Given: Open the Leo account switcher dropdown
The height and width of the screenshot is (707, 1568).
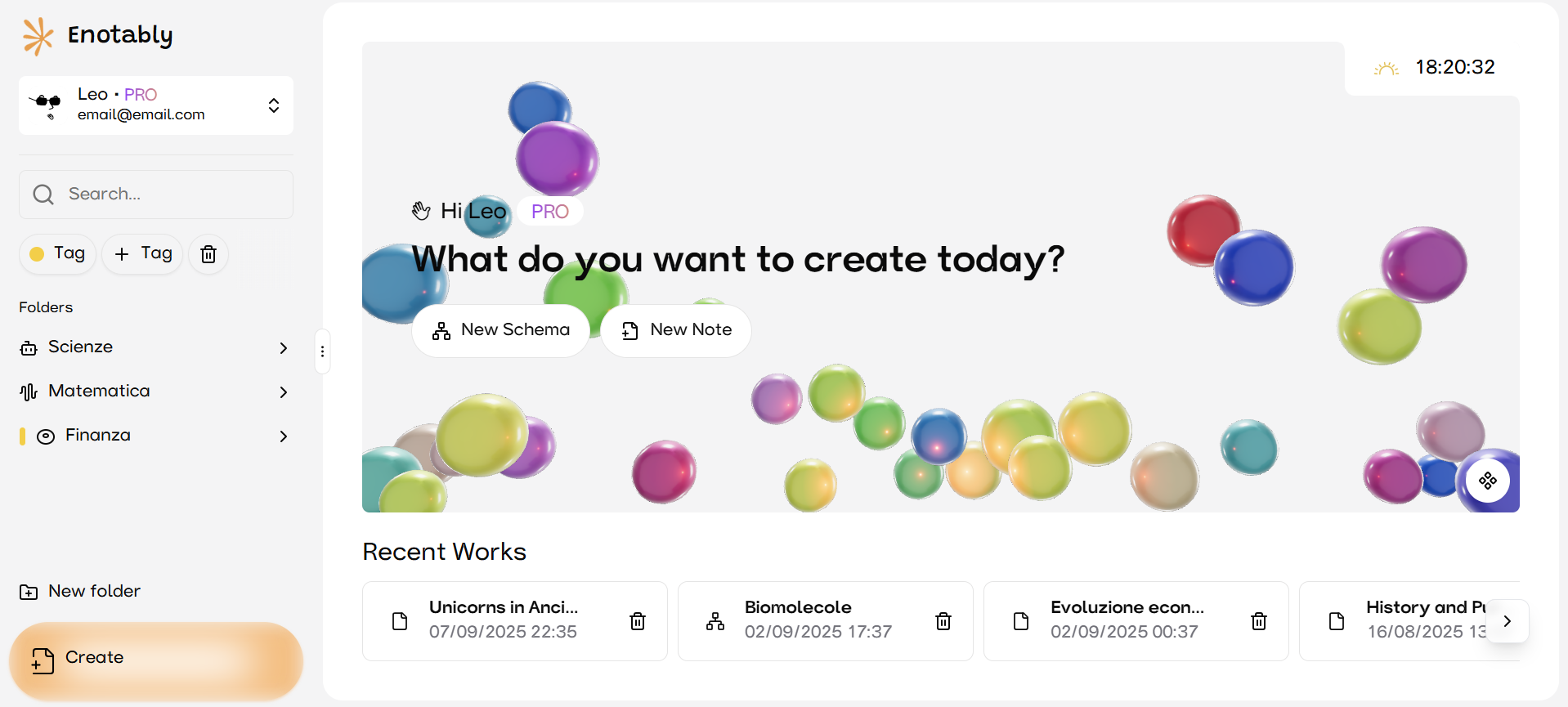Looking at the screenshot, I should [x=273, y=105].
